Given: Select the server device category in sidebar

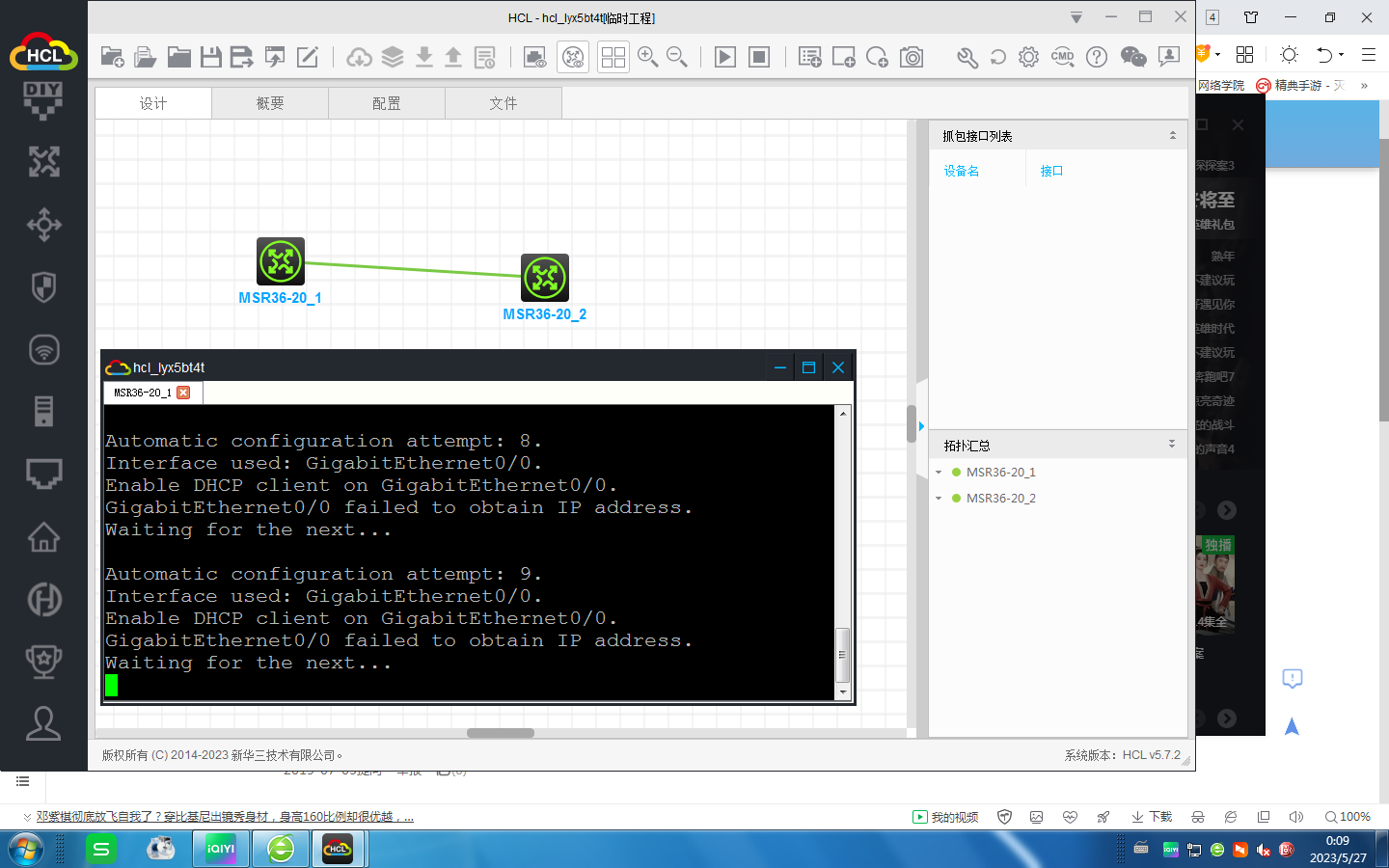Looking at the screenshot, I should pyautogui.click(x=43, y=411).
